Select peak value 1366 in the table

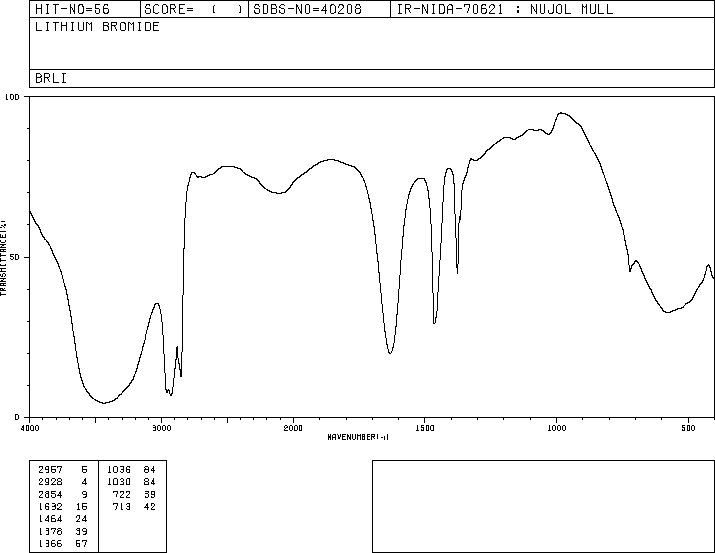point(50,543)
